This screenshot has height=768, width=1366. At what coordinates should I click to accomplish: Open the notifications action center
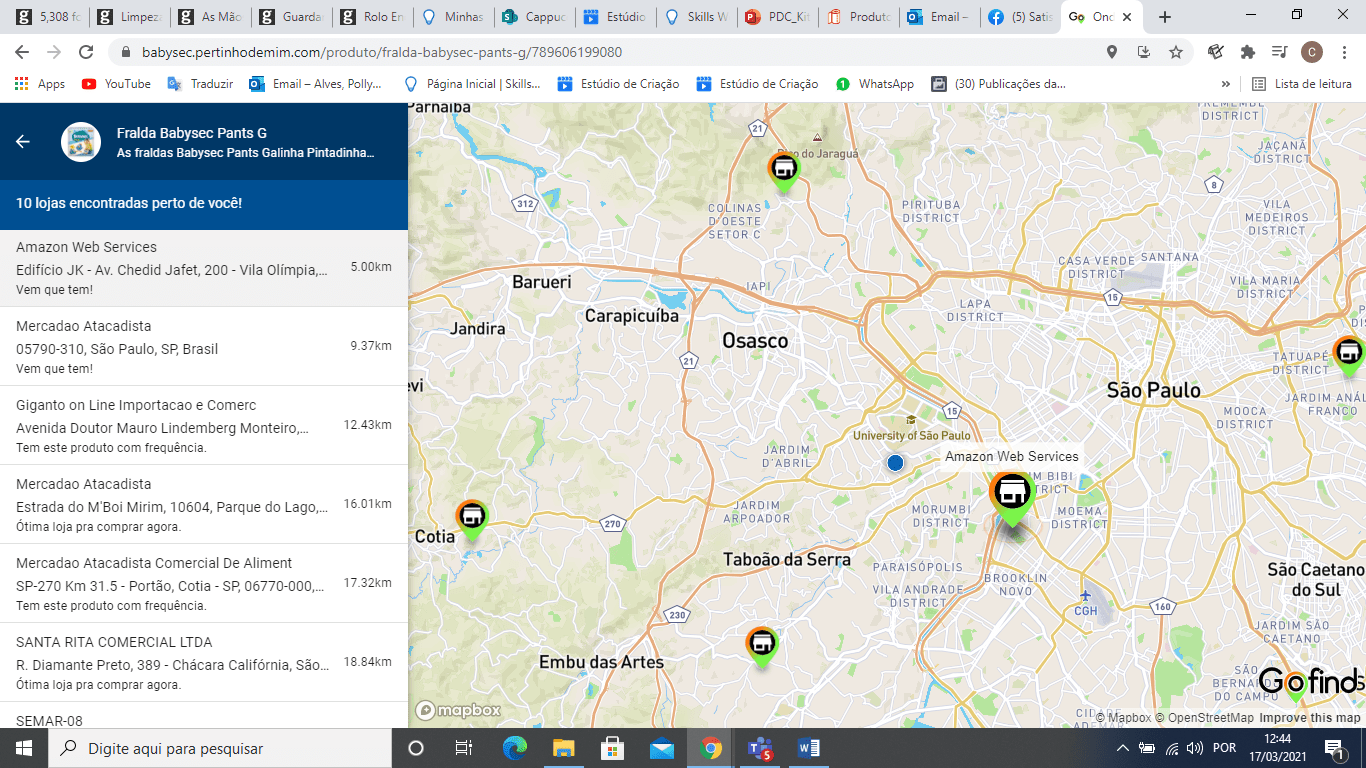[1335, 748]
